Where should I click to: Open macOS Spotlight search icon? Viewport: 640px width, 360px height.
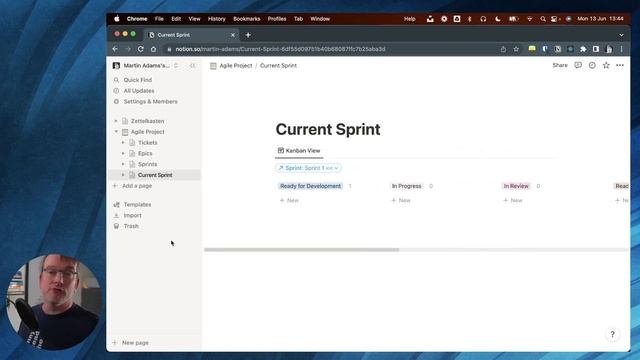[543, 19]
